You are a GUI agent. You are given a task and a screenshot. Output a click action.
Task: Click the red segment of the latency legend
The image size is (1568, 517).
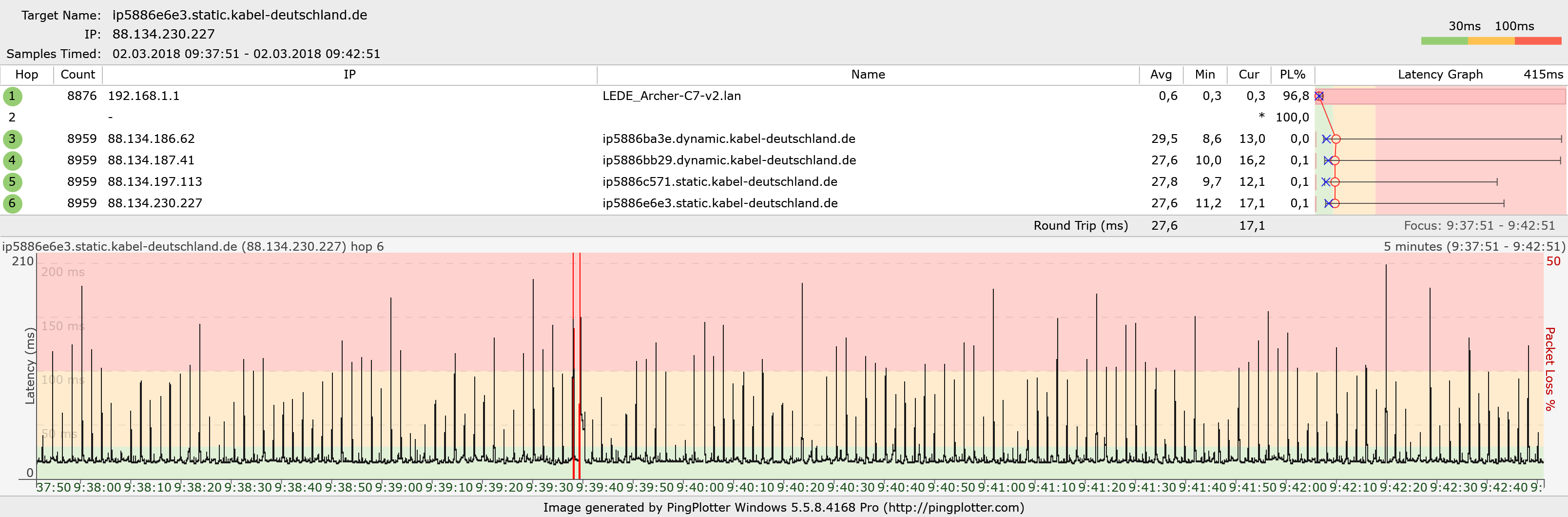coord(1538,41)
